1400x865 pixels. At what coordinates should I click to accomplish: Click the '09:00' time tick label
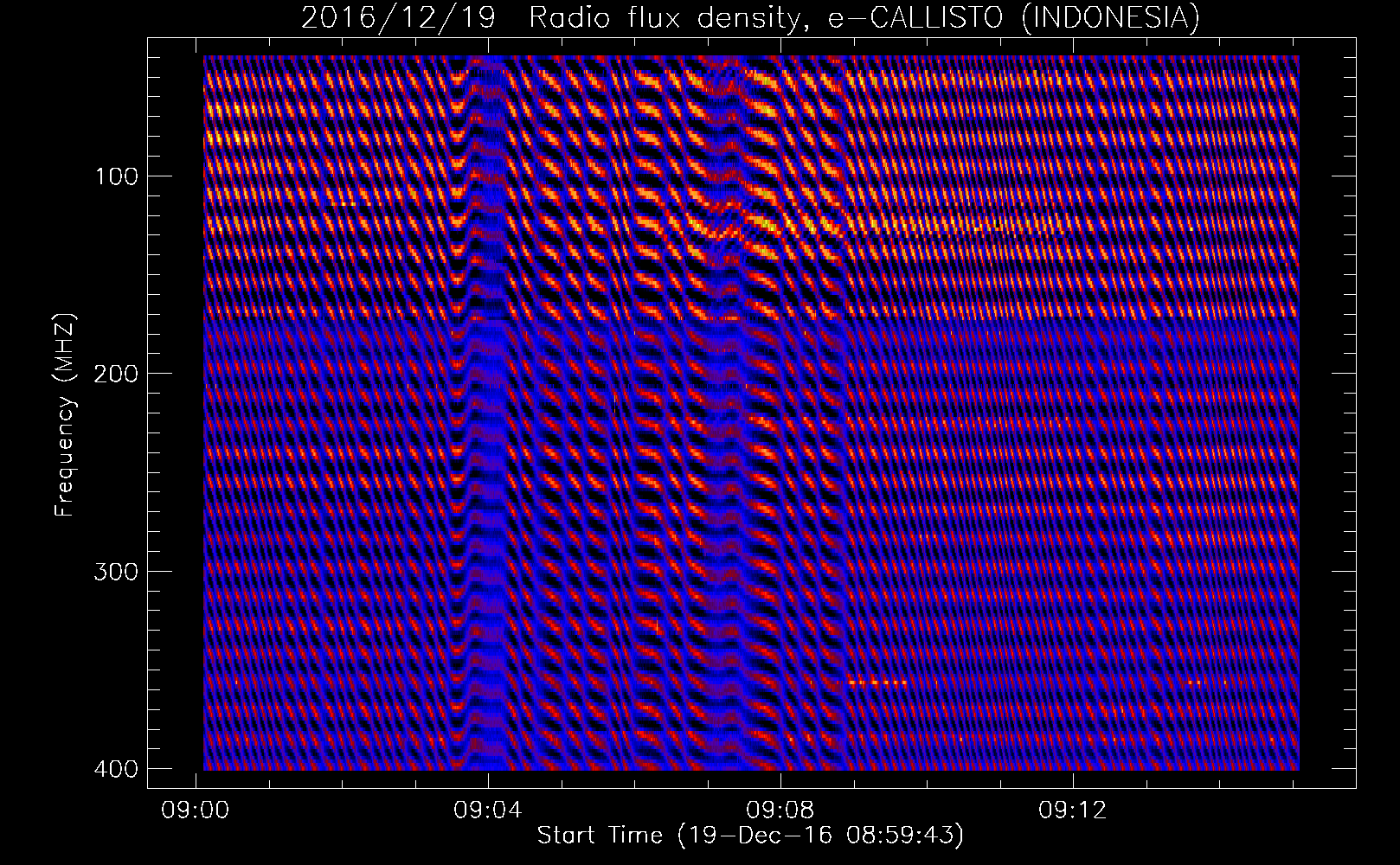click(196, 810)
